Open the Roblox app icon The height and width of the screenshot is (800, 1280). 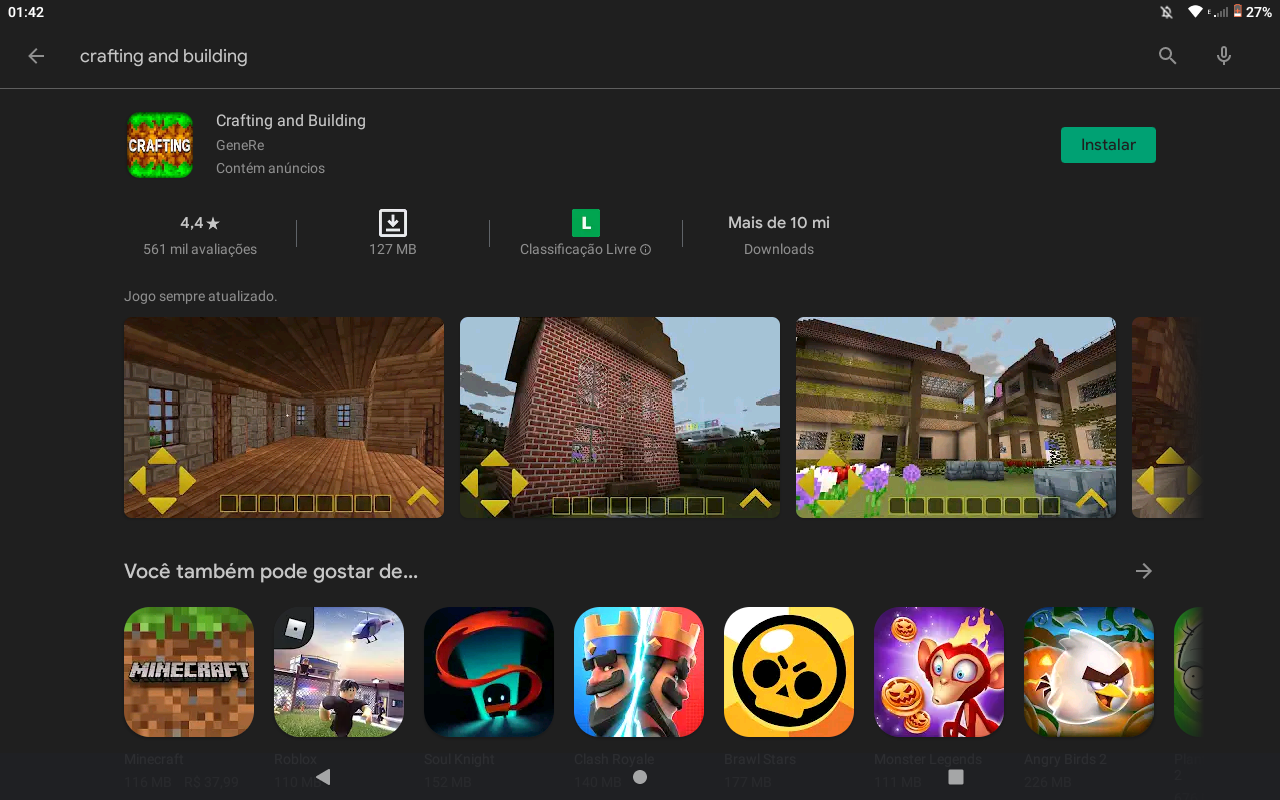(339, 672)
